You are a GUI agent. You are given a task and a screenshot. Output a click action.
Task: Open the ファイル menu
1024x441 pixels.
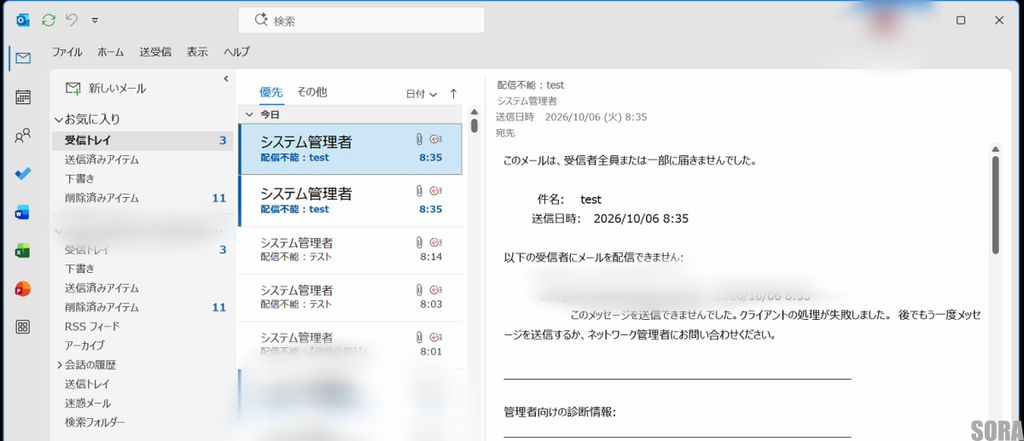(67, 52)
